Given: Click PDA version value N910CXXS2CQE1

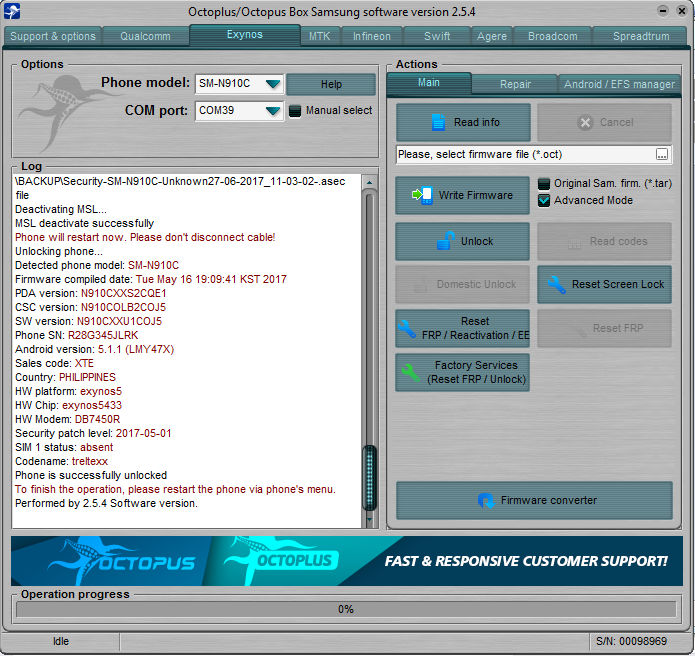Looking at the screenshot, I should point(124,293).
